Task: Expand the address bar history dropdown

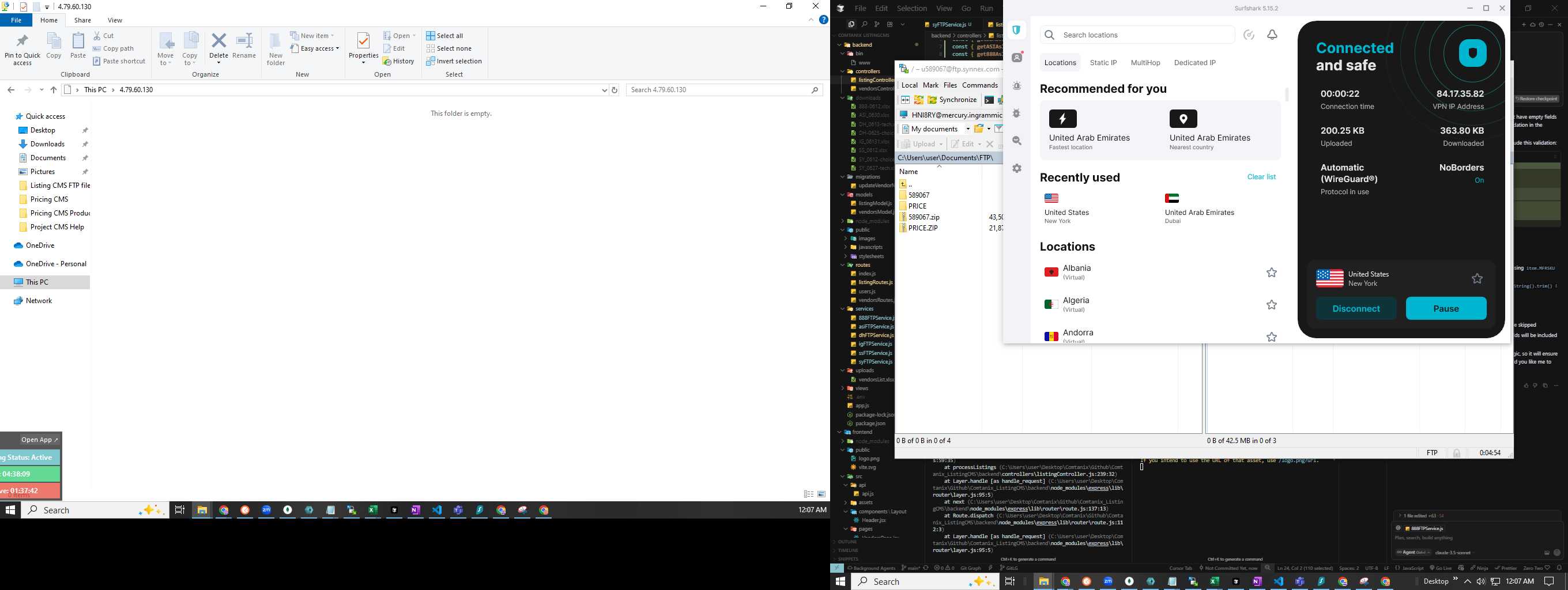Action: pos(605,90)
